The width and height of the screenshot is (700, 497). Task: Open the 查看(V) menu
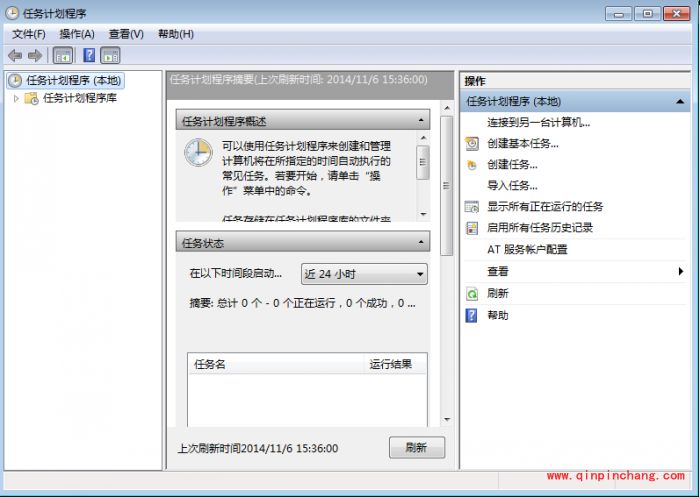pos(126,34)
